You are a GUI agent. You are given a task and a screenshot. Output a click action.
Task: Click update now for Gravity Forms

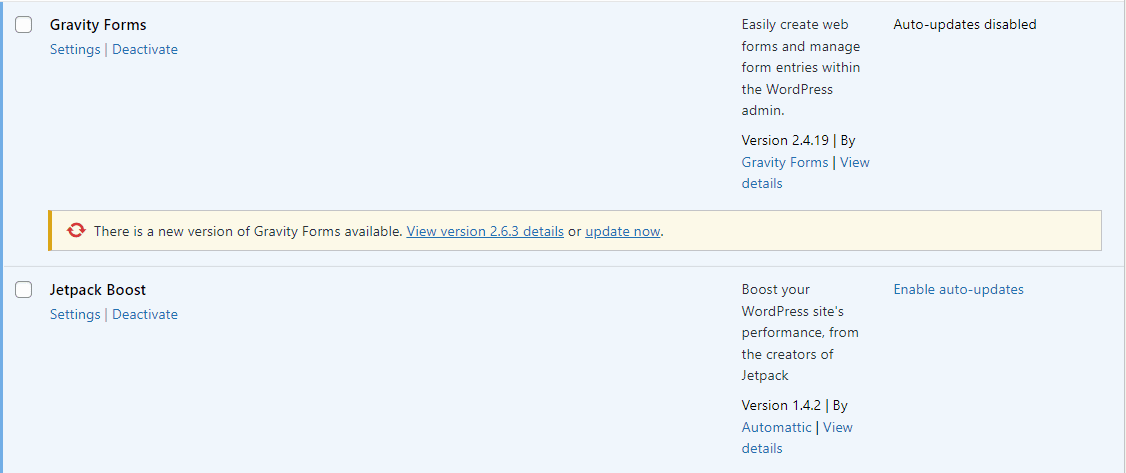(622, 231)
